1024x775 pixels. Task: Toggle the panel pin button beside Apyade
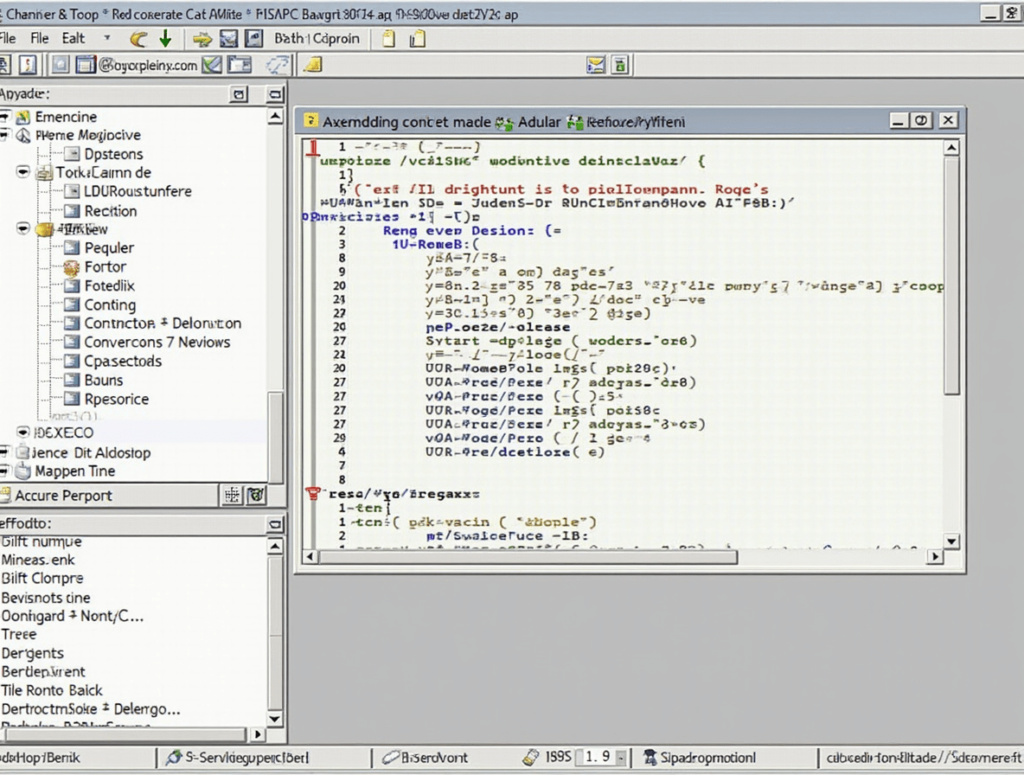coord(239,95)
